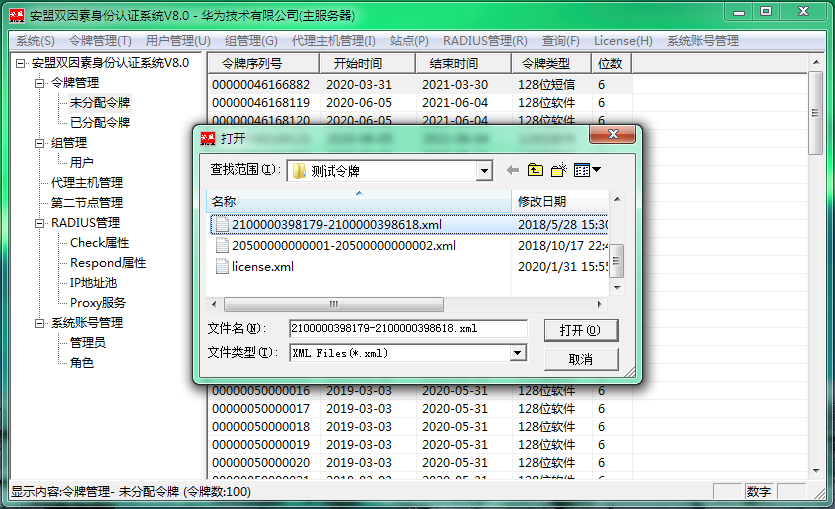Click file icon of 20500000000001 xml file
835x509 pixels.
pos(222,245)
